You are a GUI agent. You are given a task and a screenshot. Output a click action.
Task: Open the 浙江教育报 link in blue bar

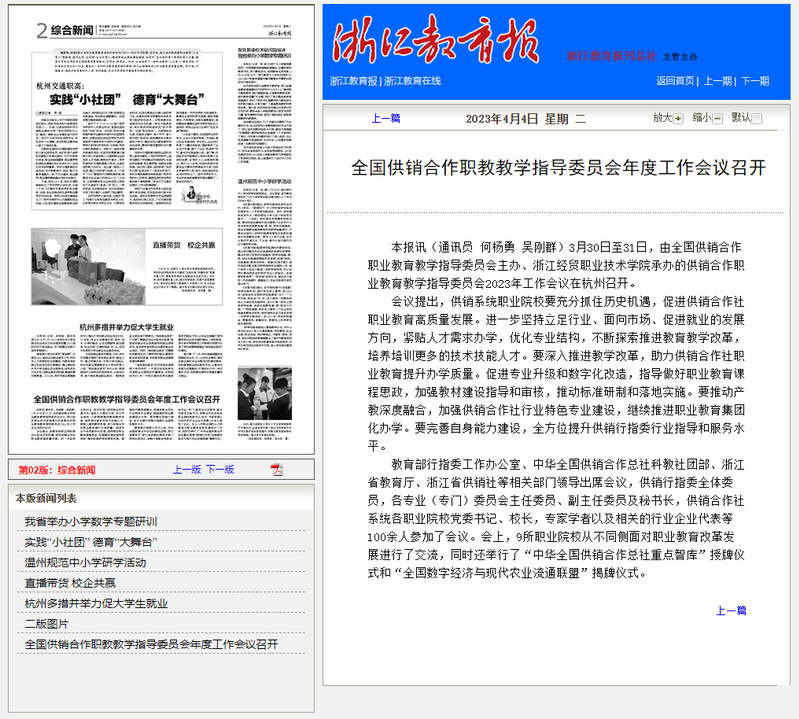(354, 81)
